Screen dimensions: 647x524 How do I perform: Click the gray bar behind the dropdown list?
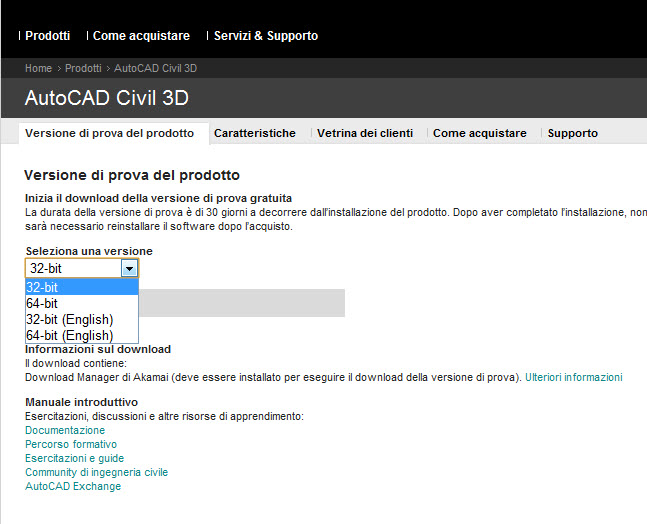[x=242, y=303]
